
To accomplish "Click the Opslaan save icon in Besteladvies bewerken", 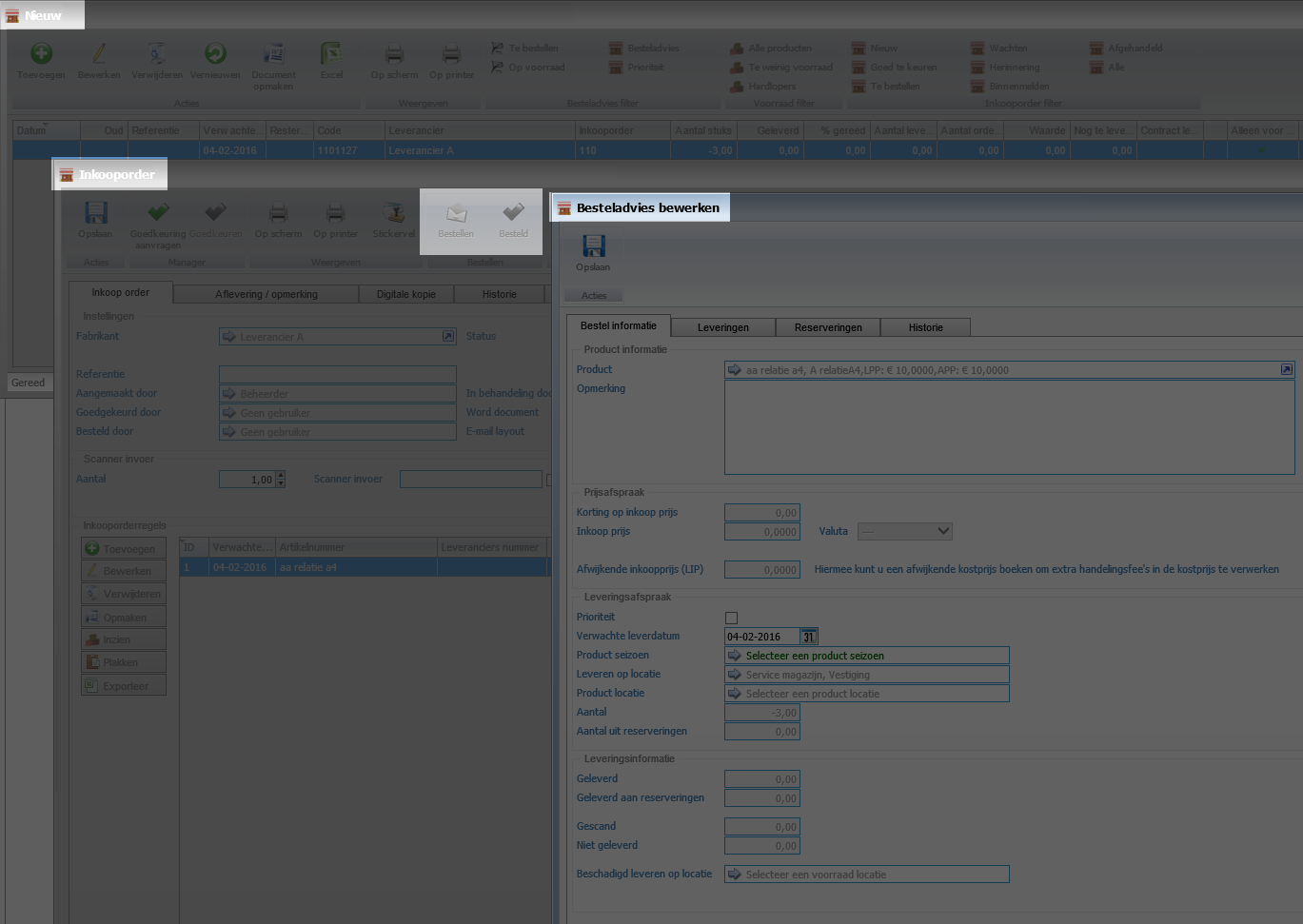I will [593, 246].
